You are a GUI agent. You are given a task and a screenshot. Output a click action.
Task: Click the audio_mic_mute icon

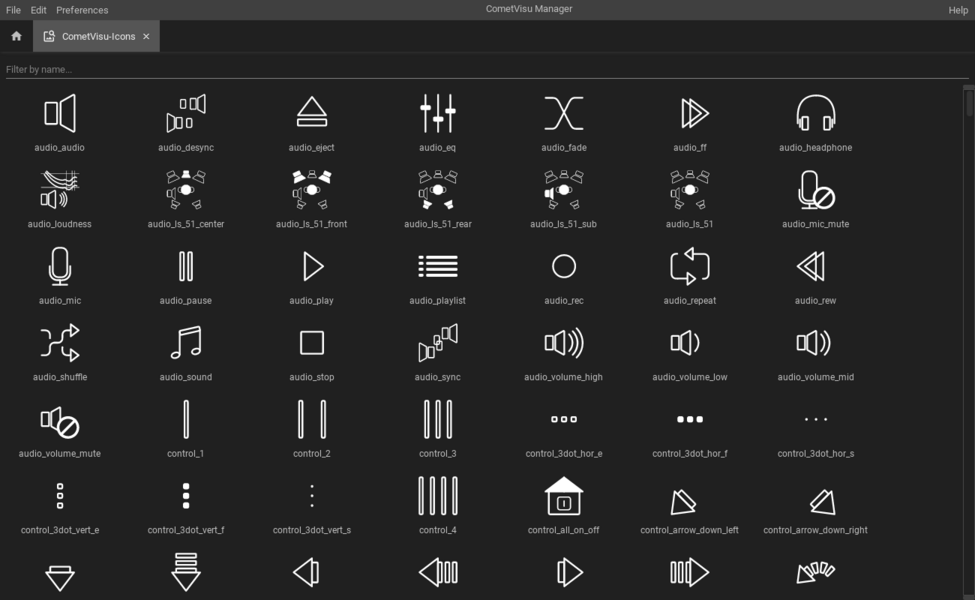point(816,190)
